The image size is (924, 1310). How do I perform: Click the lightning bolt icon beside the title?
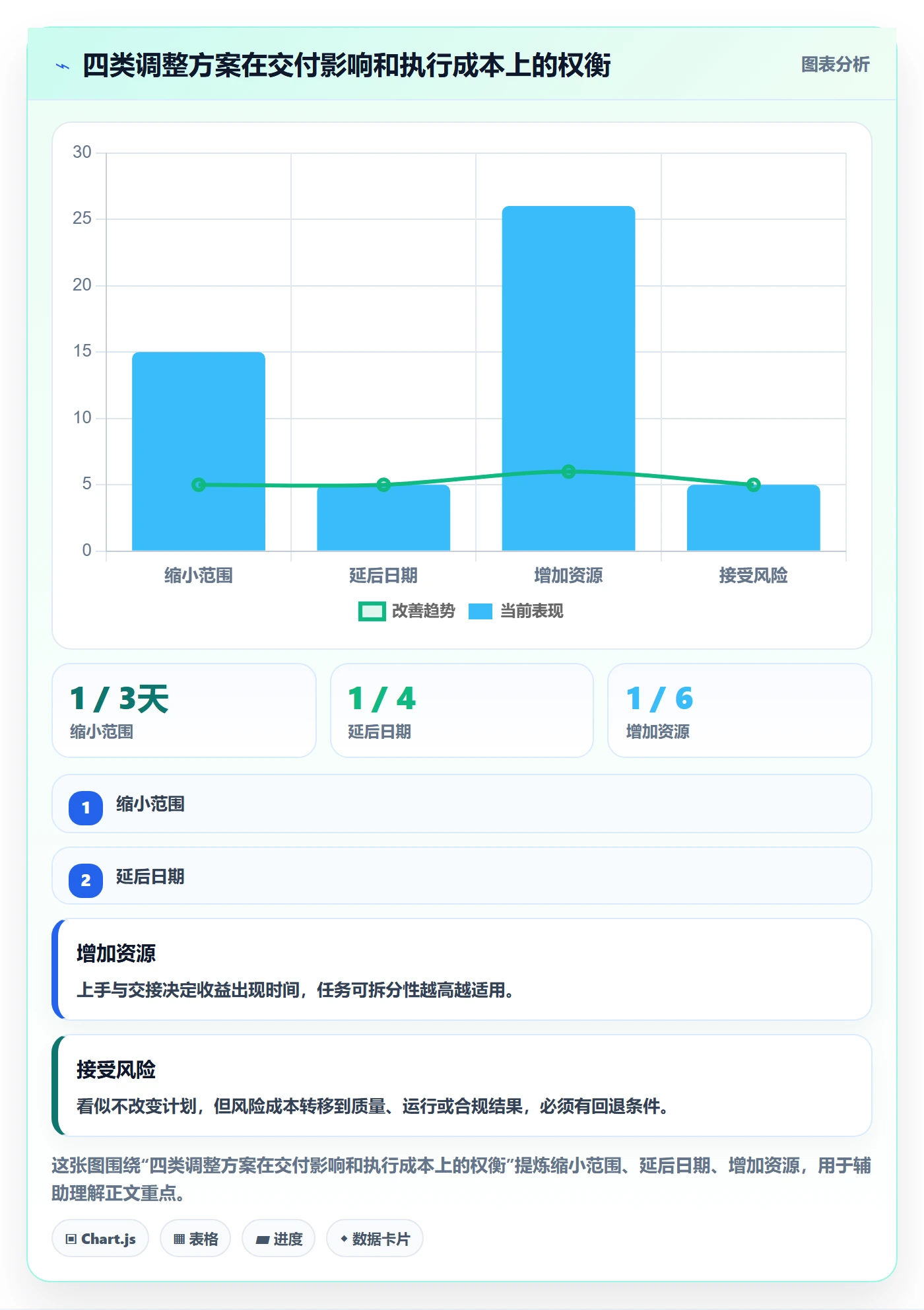pos(63,66)
